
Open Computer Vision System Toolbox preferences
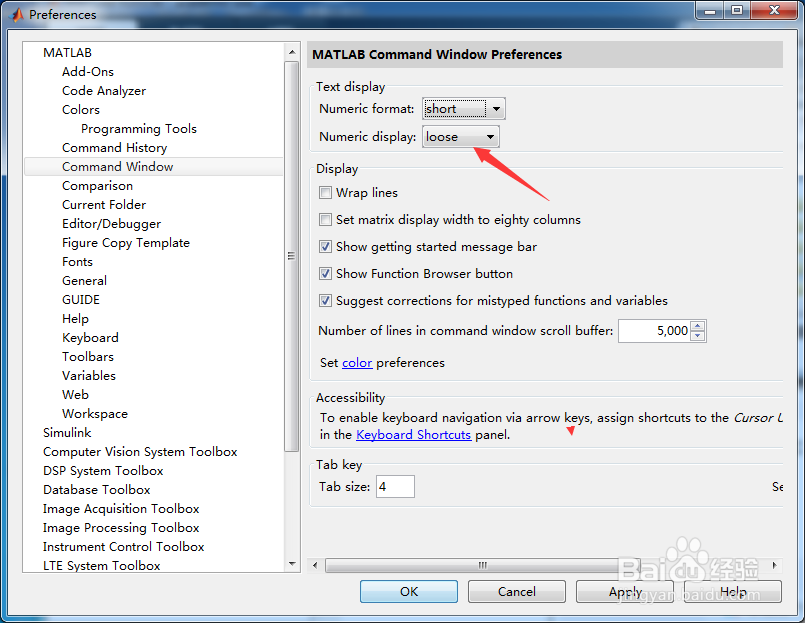[140, 452]
